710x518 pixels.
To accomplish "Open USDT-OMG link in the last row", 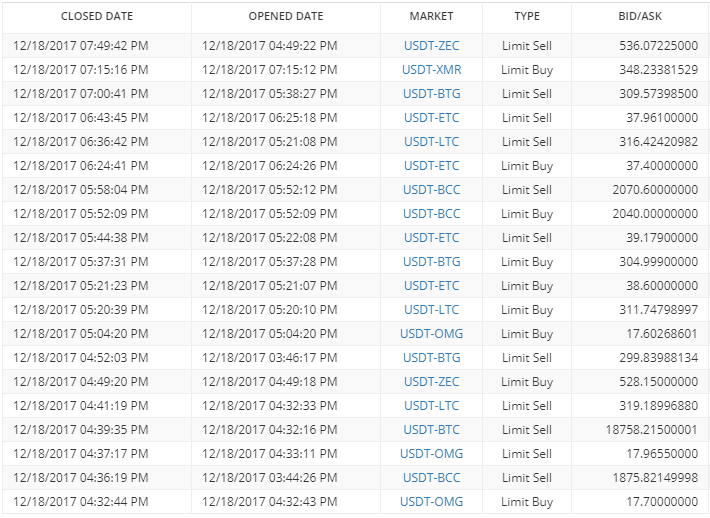I will [432, 502].
